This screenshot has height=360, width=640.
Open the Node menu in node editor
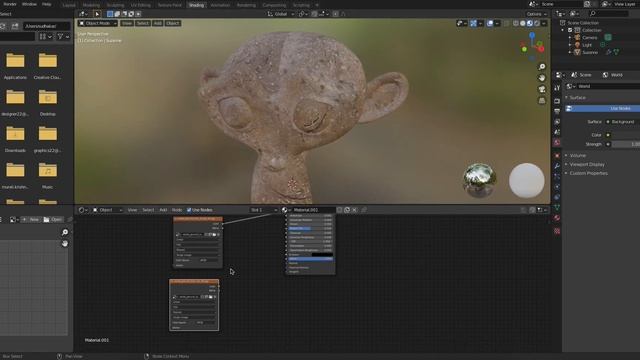(x=177, y=210)
